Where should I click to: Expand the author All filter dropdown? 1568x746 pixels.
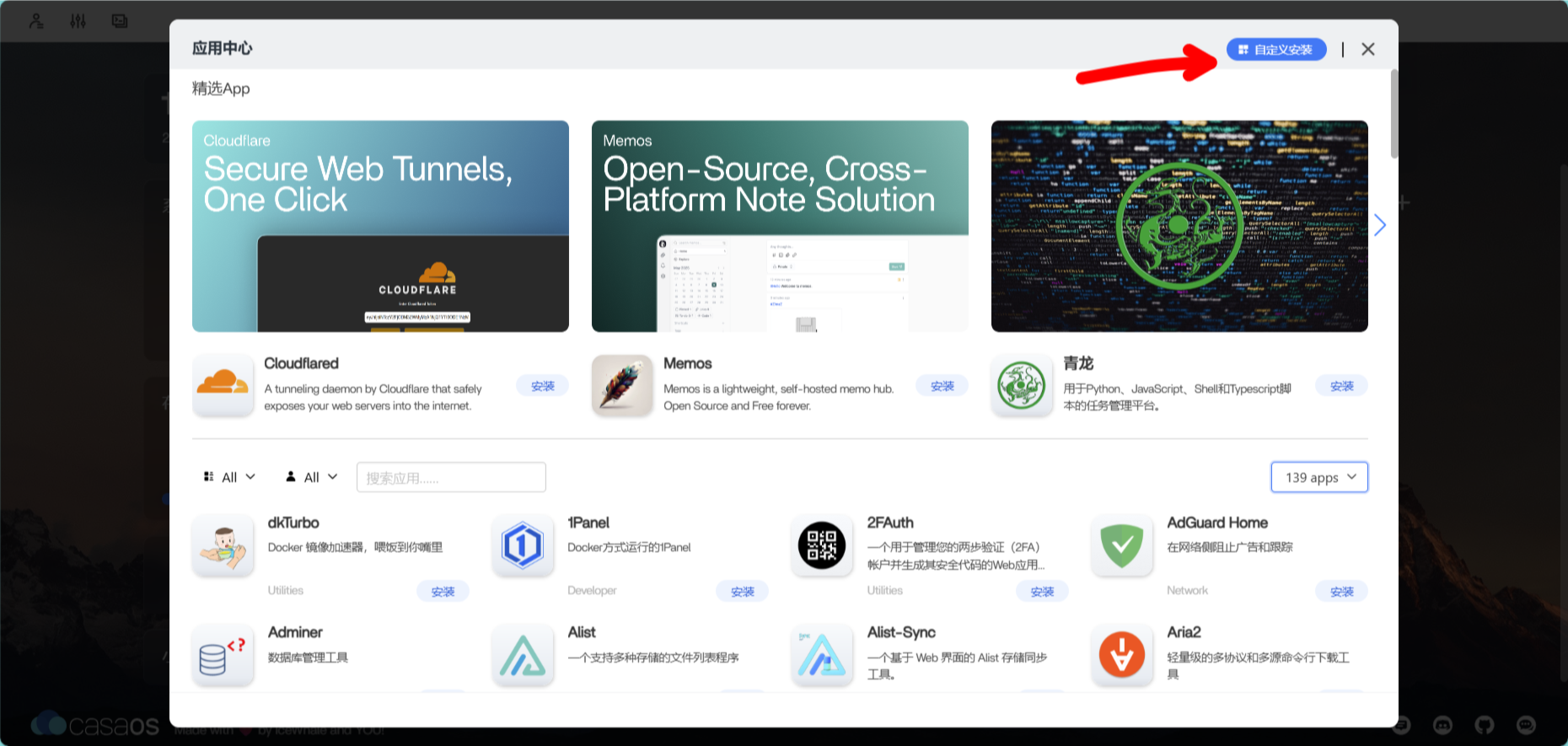coord(312,477)
